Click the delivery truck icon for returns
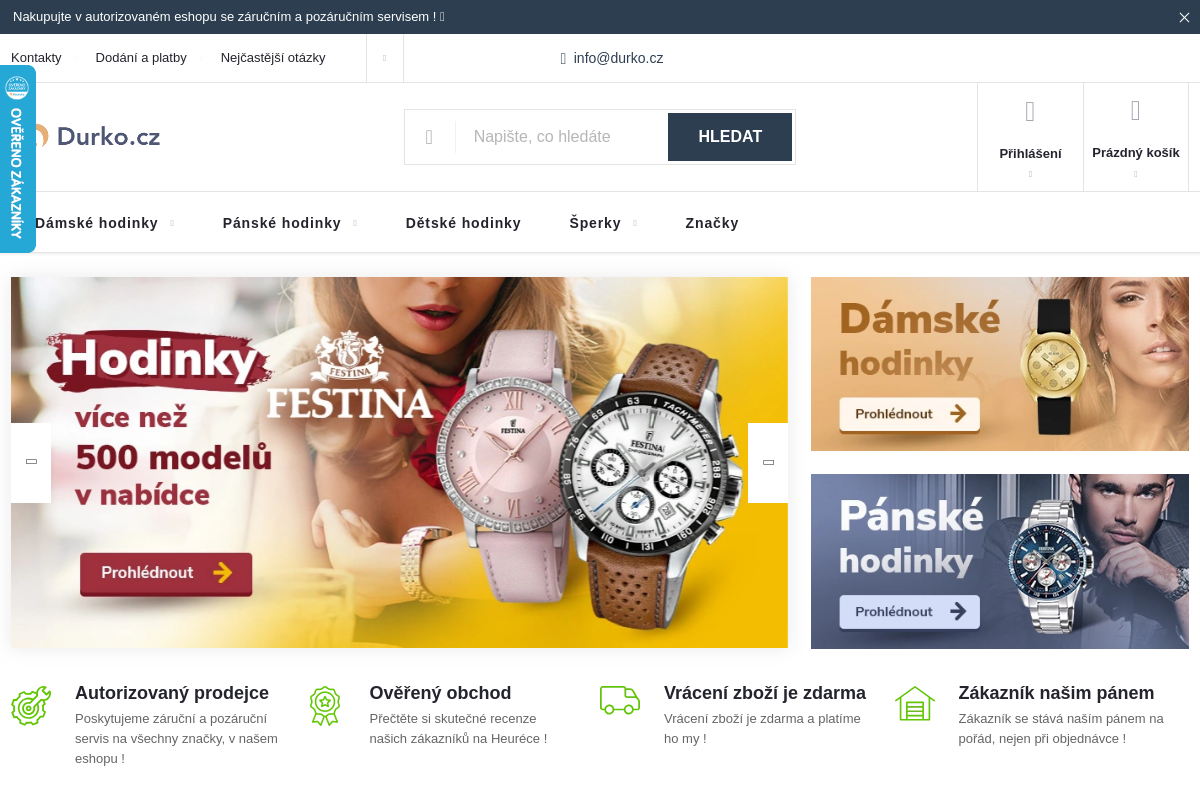This screenshot has height=800, width=1200. point(620,700)
